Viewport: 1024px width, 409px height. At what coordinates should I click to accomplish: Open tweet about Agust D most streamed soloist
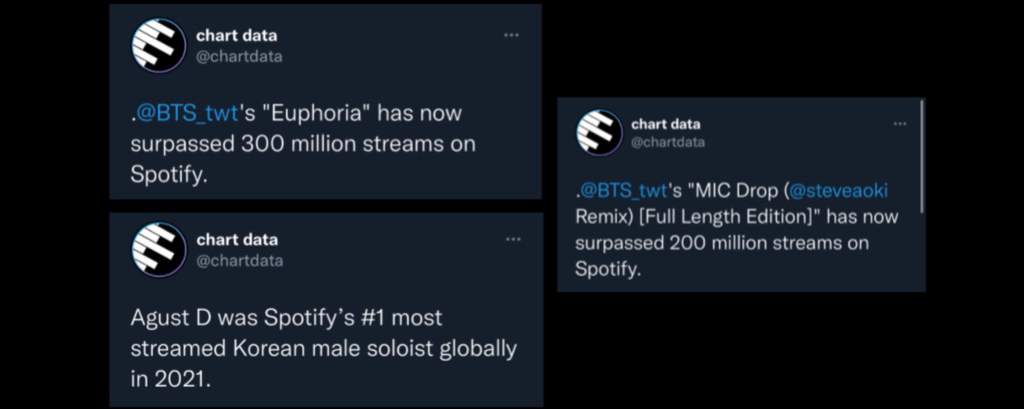pyautogui.click(x=326, y=310)
